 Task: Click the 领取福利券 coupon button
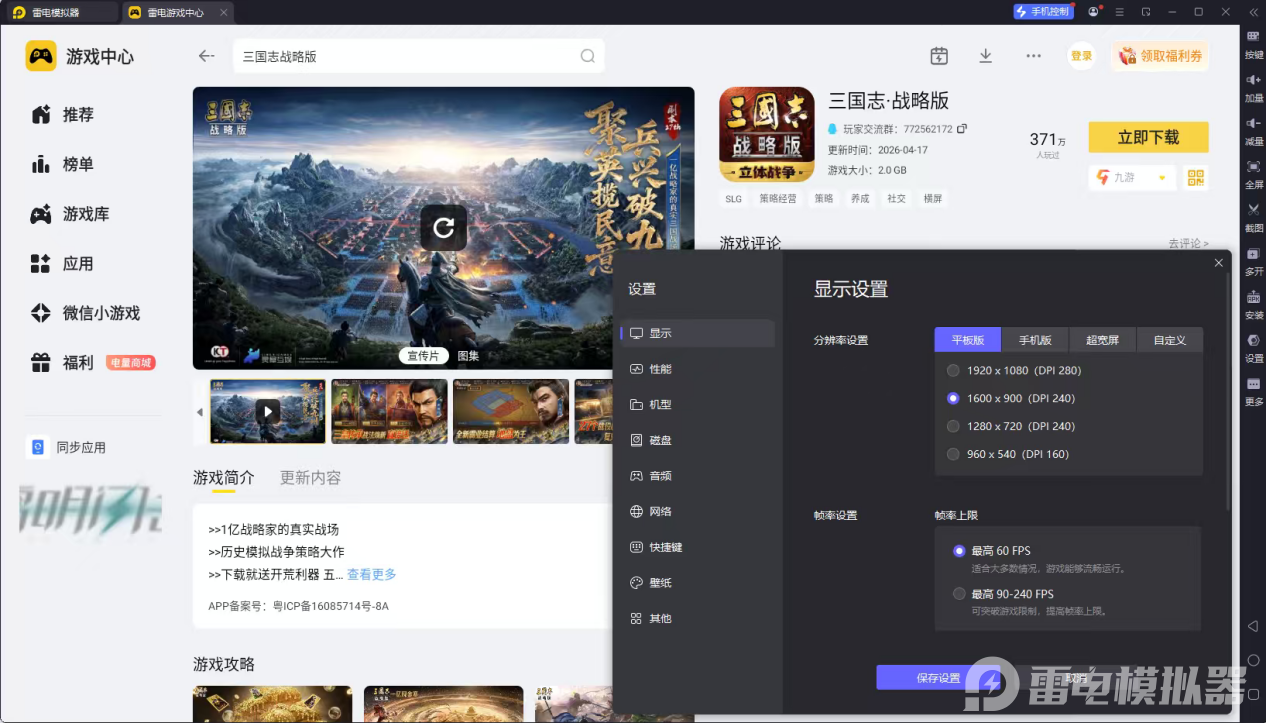click(x=1160, y=56)
